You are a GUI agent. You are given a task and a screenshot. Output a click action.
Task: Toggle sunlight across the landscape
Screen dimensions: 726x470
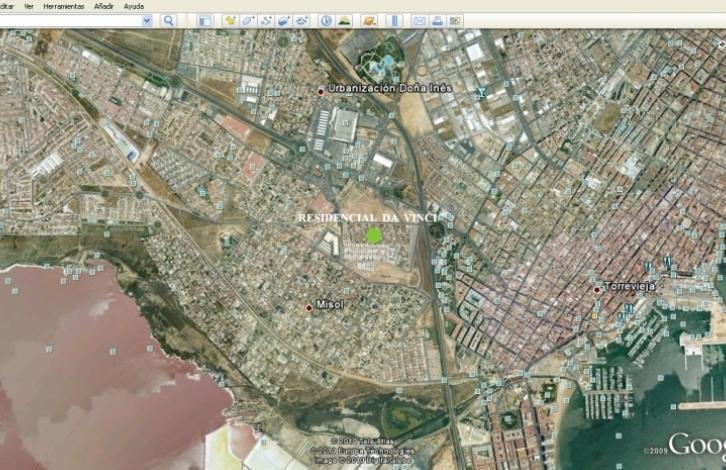click(x=345, y=20)
